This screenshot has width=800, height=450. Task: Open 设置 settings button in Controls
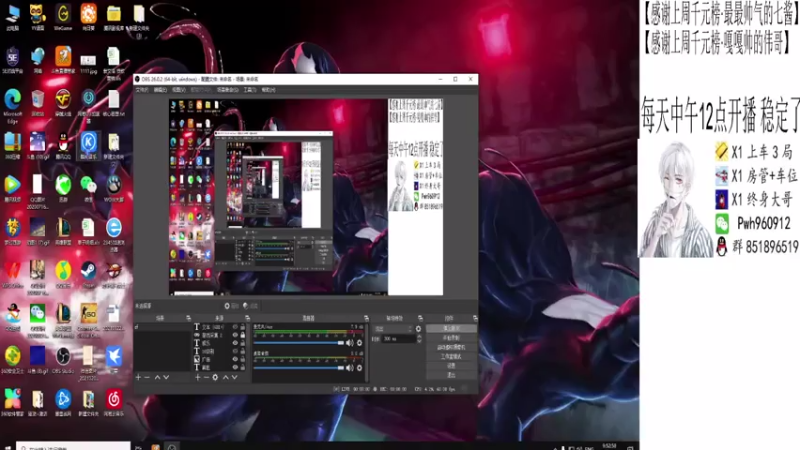451,365
